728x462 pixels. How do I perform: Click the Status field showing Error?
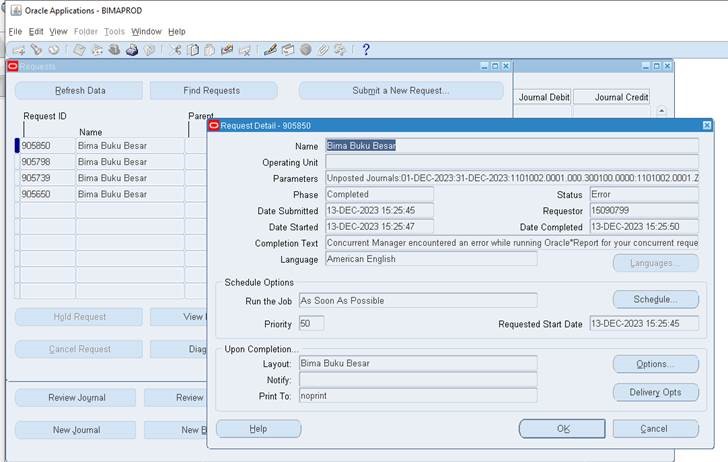pos(644,195)
